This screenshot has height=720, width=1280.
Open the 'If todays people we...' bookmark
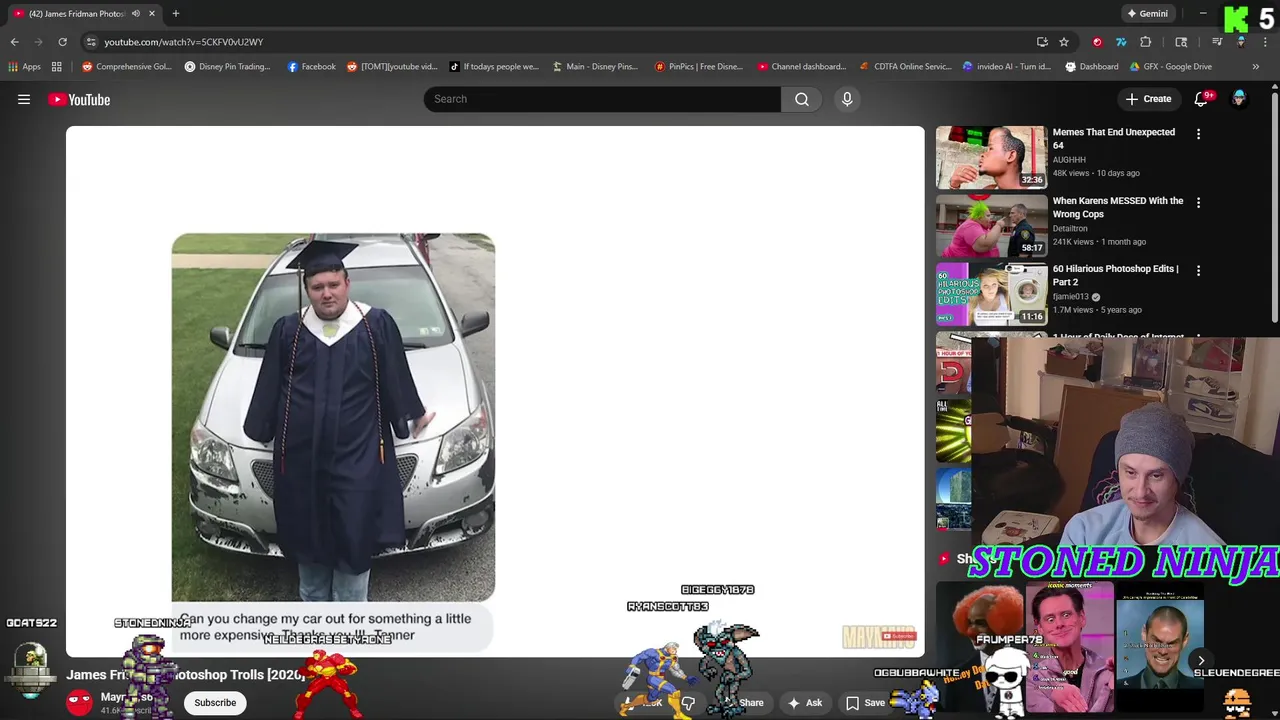point(493,67)
